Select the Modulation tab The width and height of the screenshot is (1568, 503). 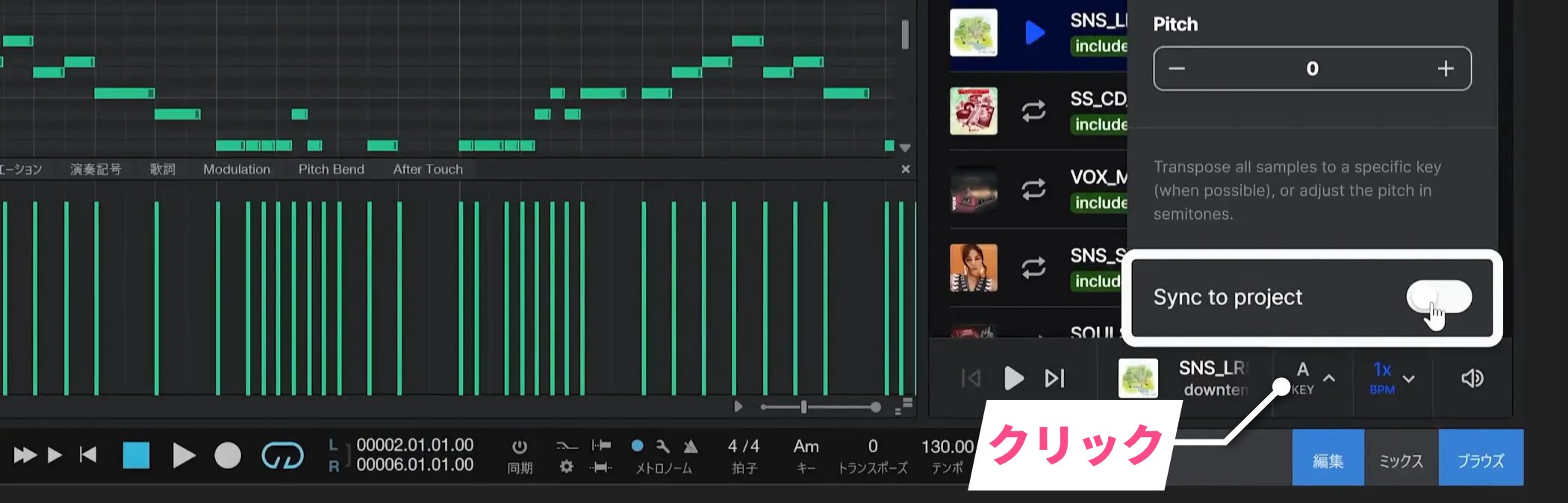(x=237, y=170)
